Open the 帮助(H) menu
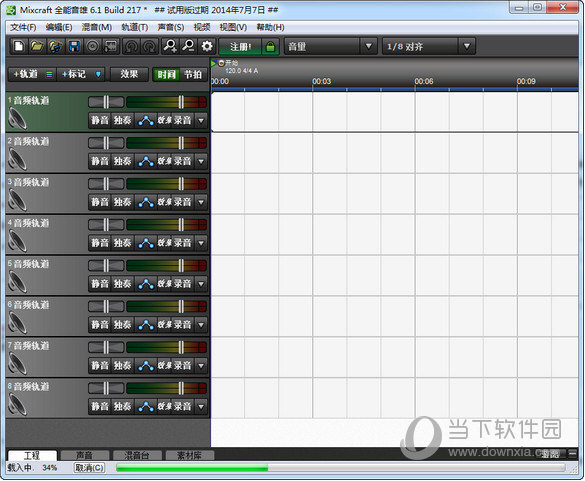The width and height of the screenshot is (585, 481). 270,27
